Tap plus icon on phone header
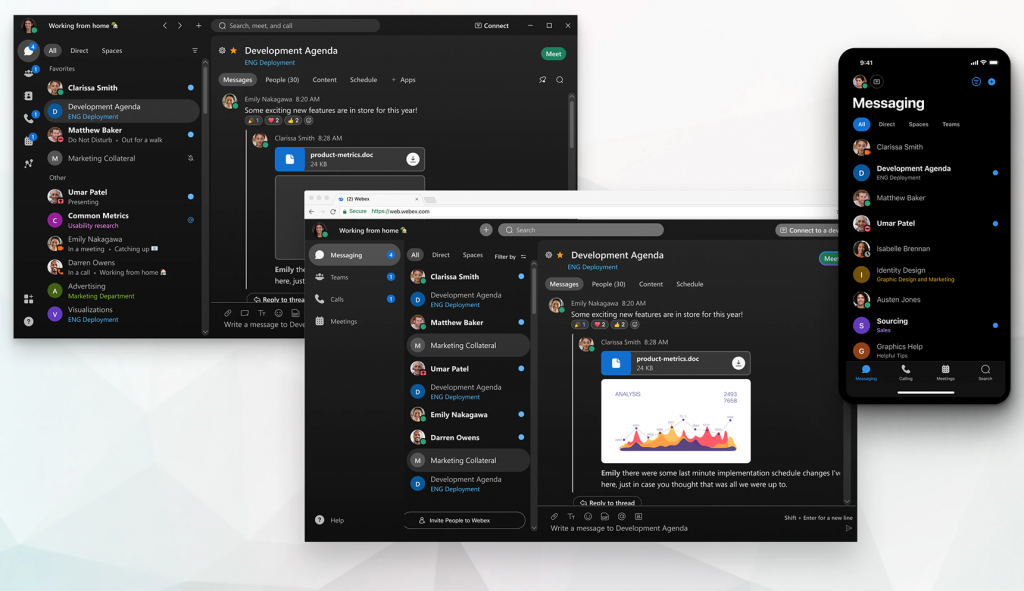This screenshot has width=1024, height=591. pyautogui.click(x=991, y=82)
